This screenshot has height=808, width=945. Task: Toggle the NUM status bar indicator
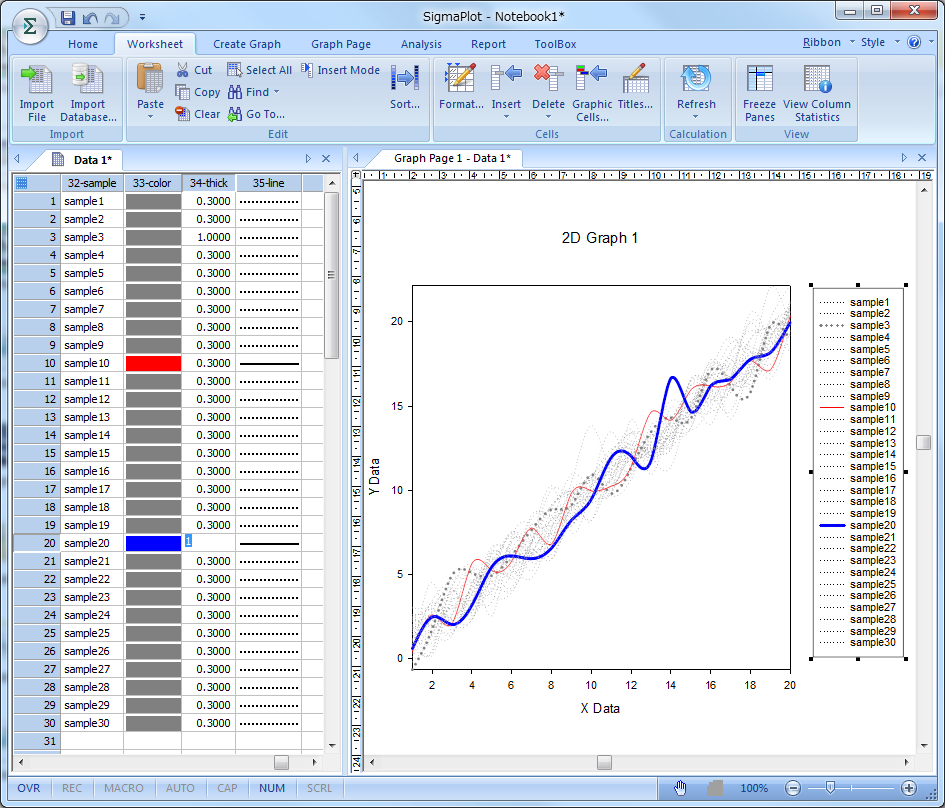click(x=272, y=788)
